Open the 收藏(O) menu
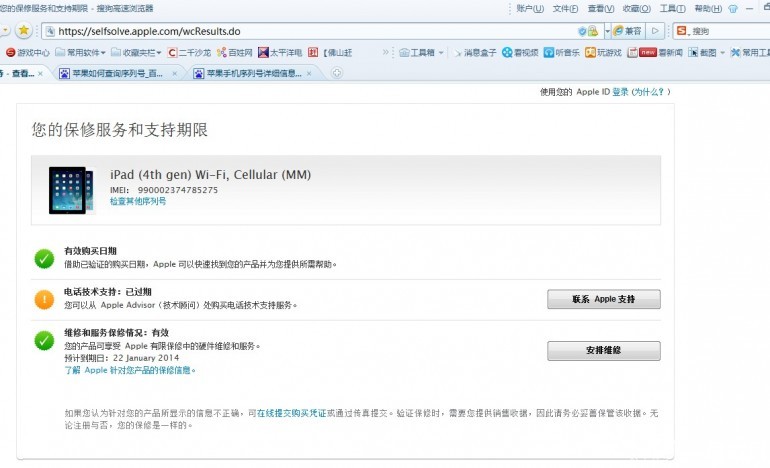This screenshot has height=468, width=770. pyautogui.click(x=636, y=8)
